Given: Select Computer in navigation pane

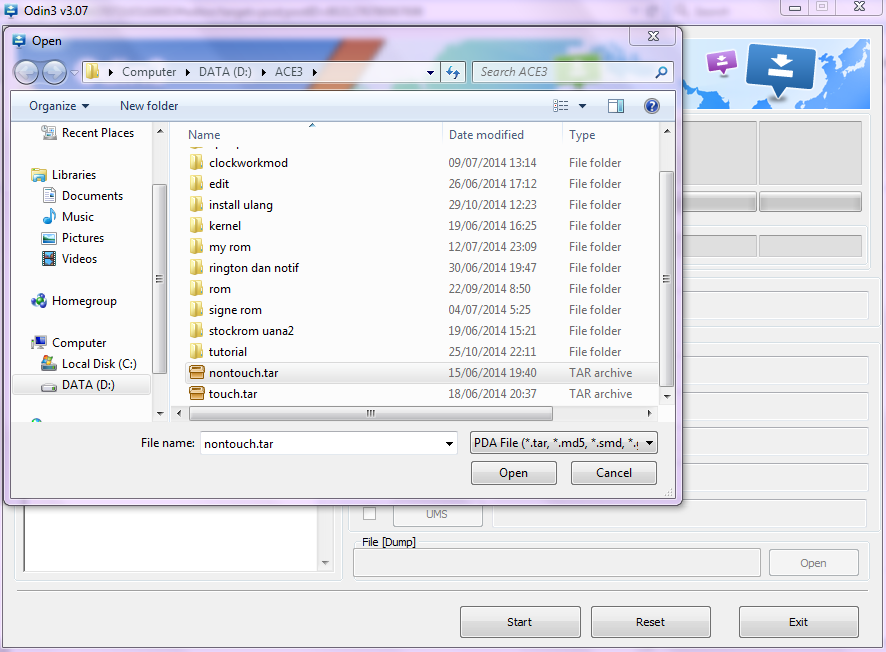Looking at the screenshot, I should click(69, 343).
